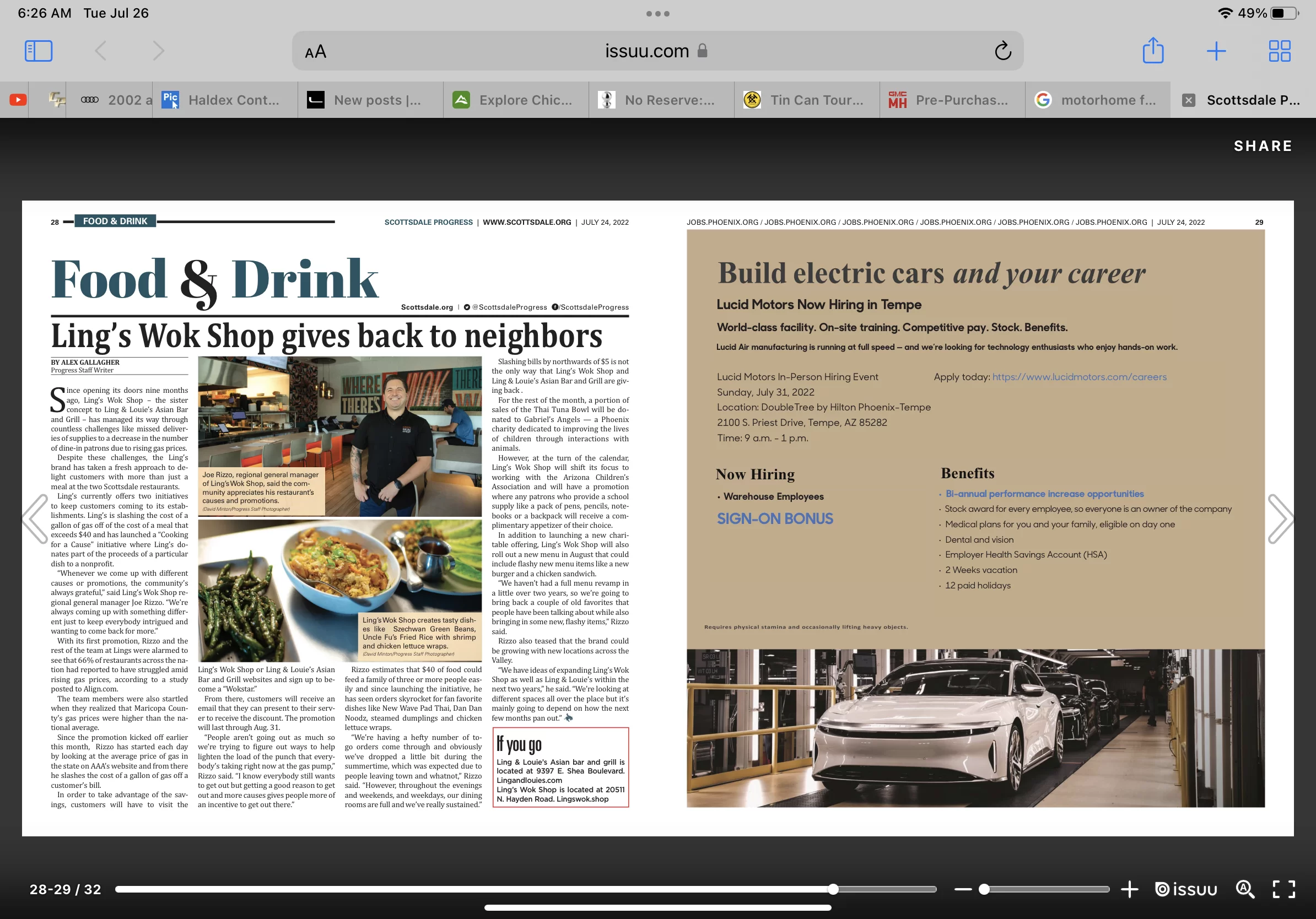Image resolution: width=1316 pixels, height=919 pixels.
Task: Click the Ling's Wok Shop headline
Action: click(x=327, y=335)
